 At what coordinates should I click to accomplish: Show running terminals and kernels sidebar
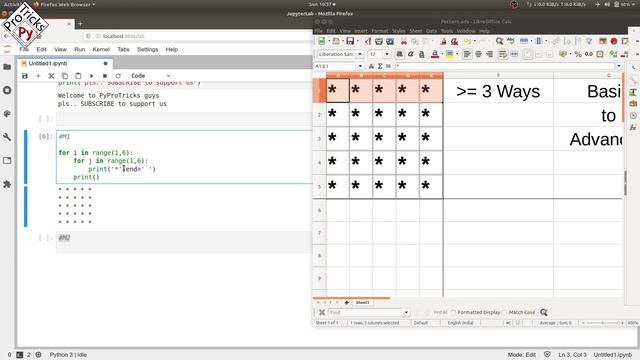[7, 90]
